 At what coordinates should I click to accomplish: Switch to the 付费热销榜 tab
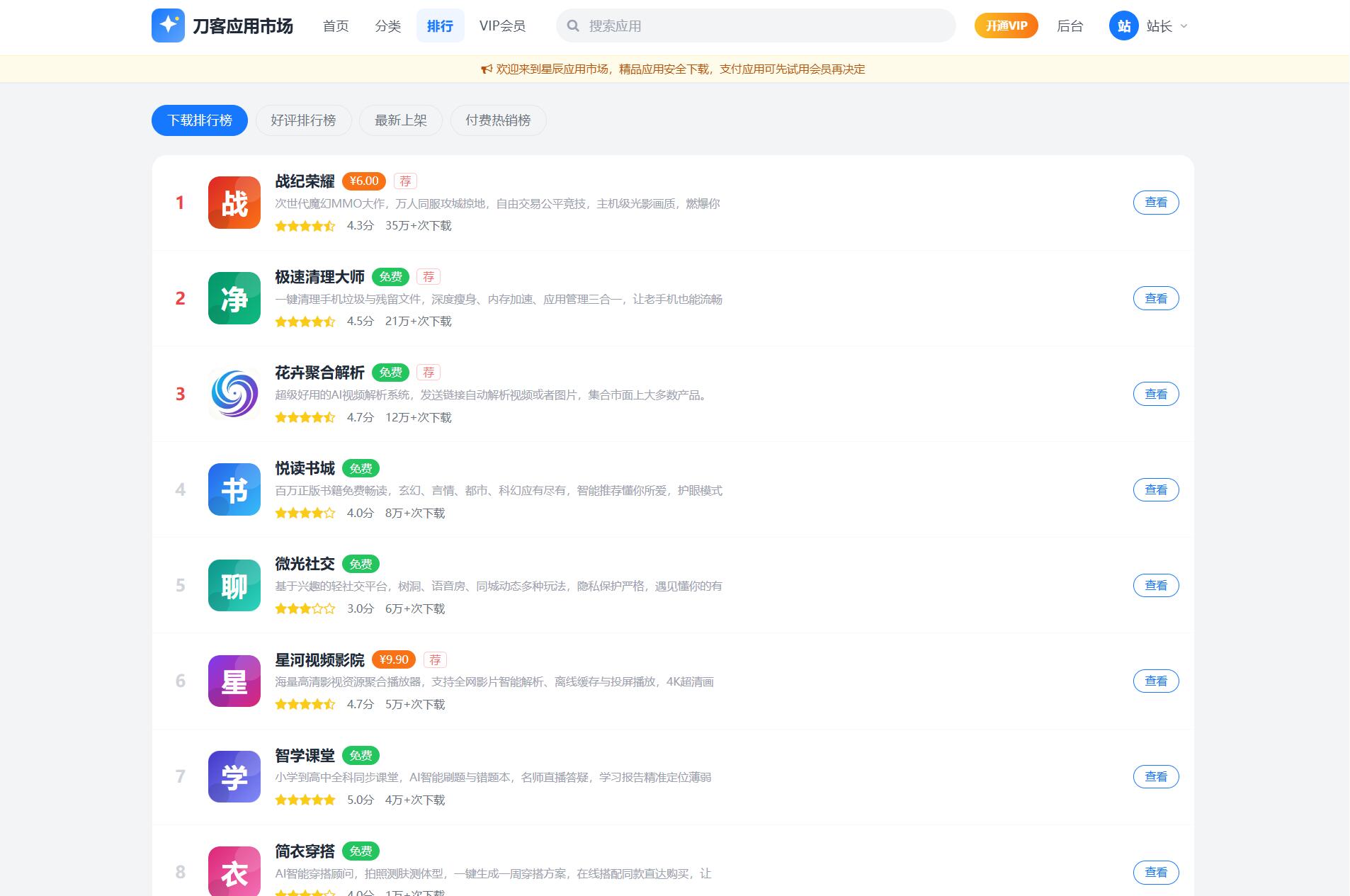point(498,120)
